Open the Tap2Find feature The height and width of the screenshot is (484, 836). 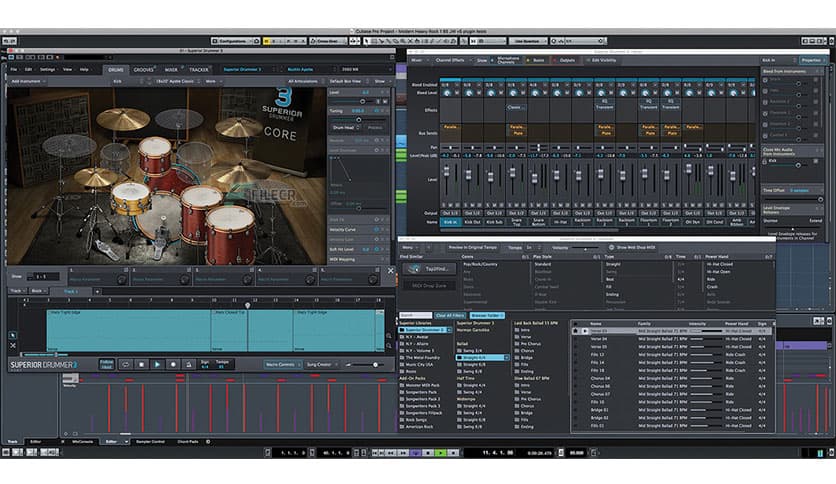coord(429,269)
